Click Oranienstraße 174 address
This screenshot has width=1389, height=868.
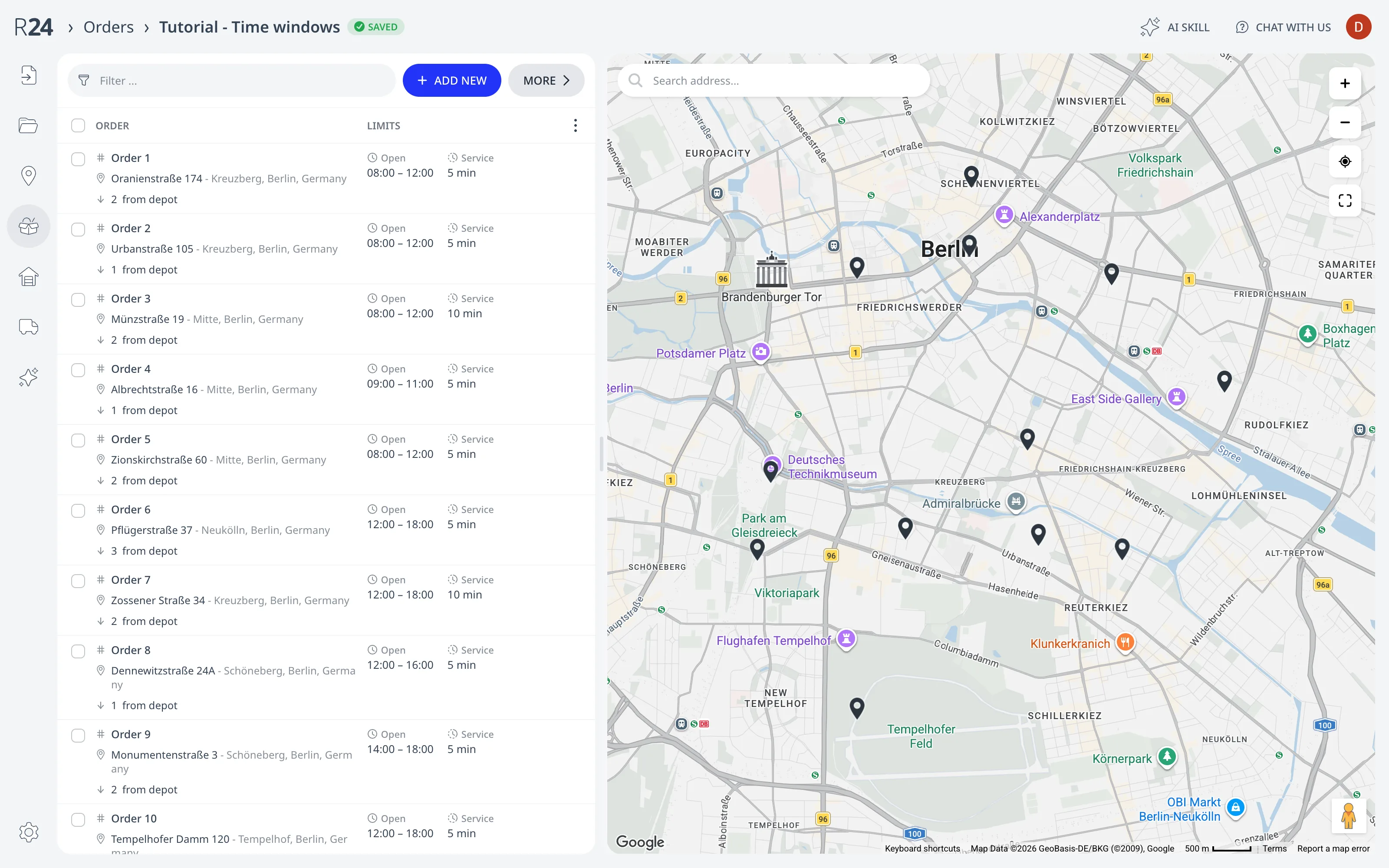point(156,178)
